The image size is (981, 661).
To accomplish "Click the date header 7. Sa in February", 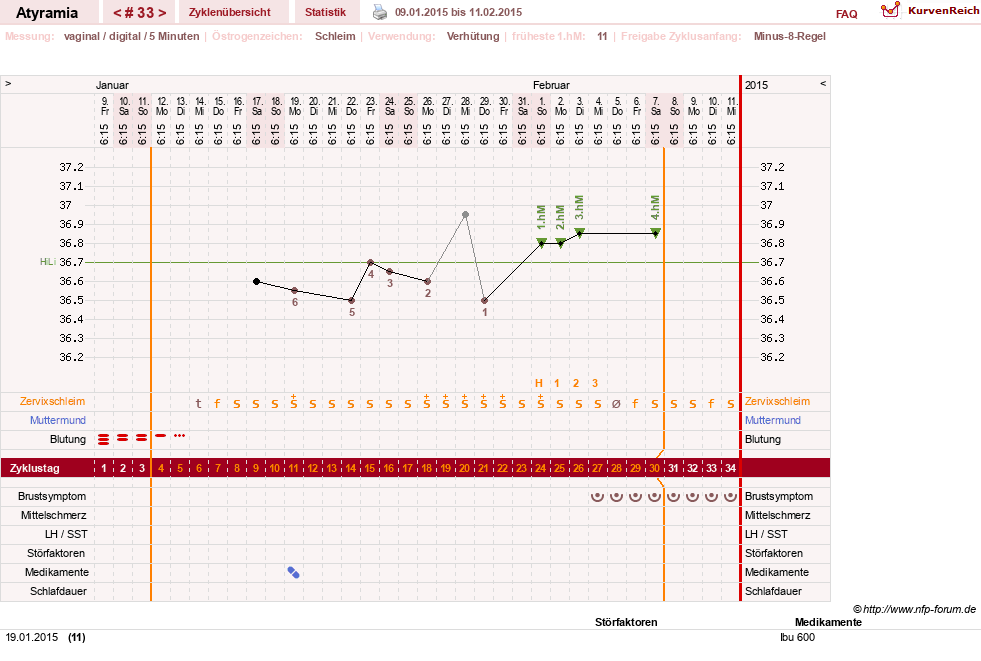I will [656, 106].
